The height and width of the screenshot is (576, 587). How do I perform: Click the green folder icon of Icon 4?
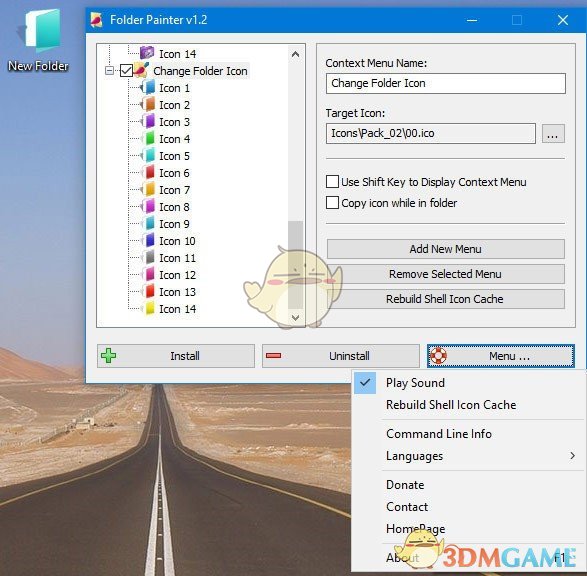(149, 138)
